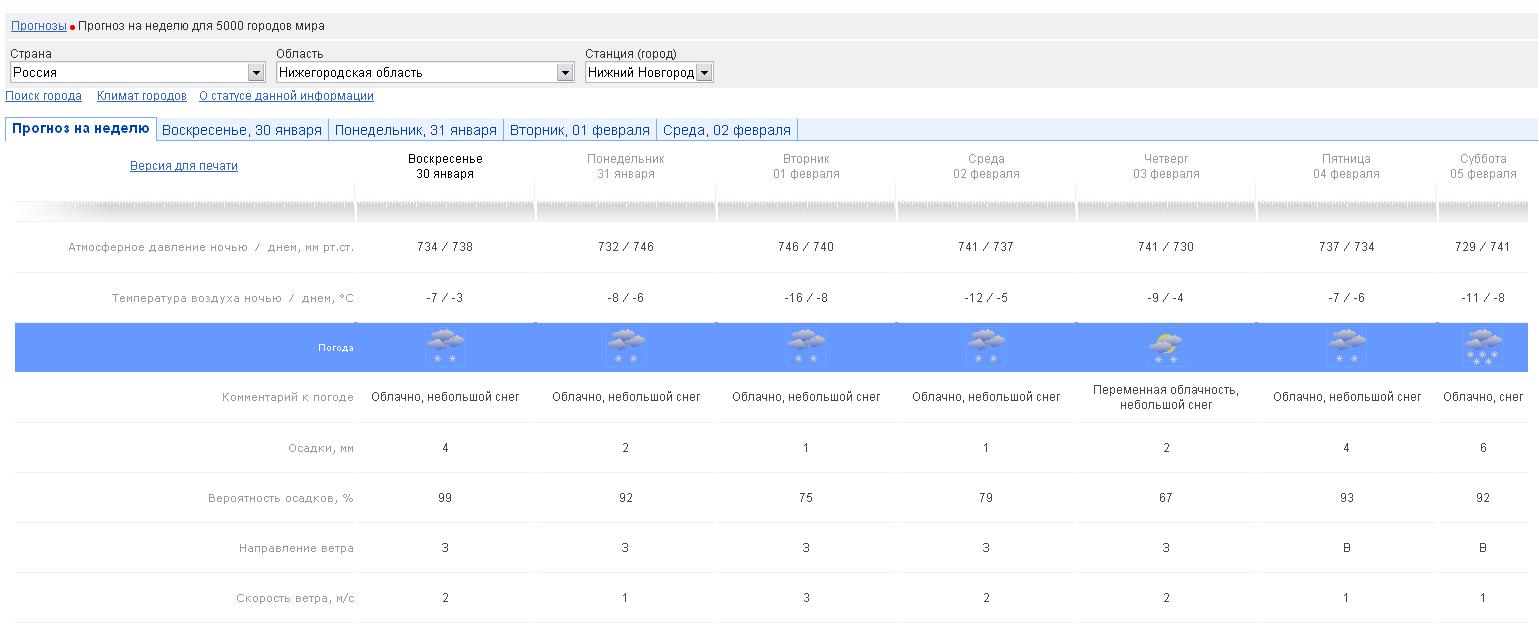Click Friday 04 February weather icon

(1346, 347)
